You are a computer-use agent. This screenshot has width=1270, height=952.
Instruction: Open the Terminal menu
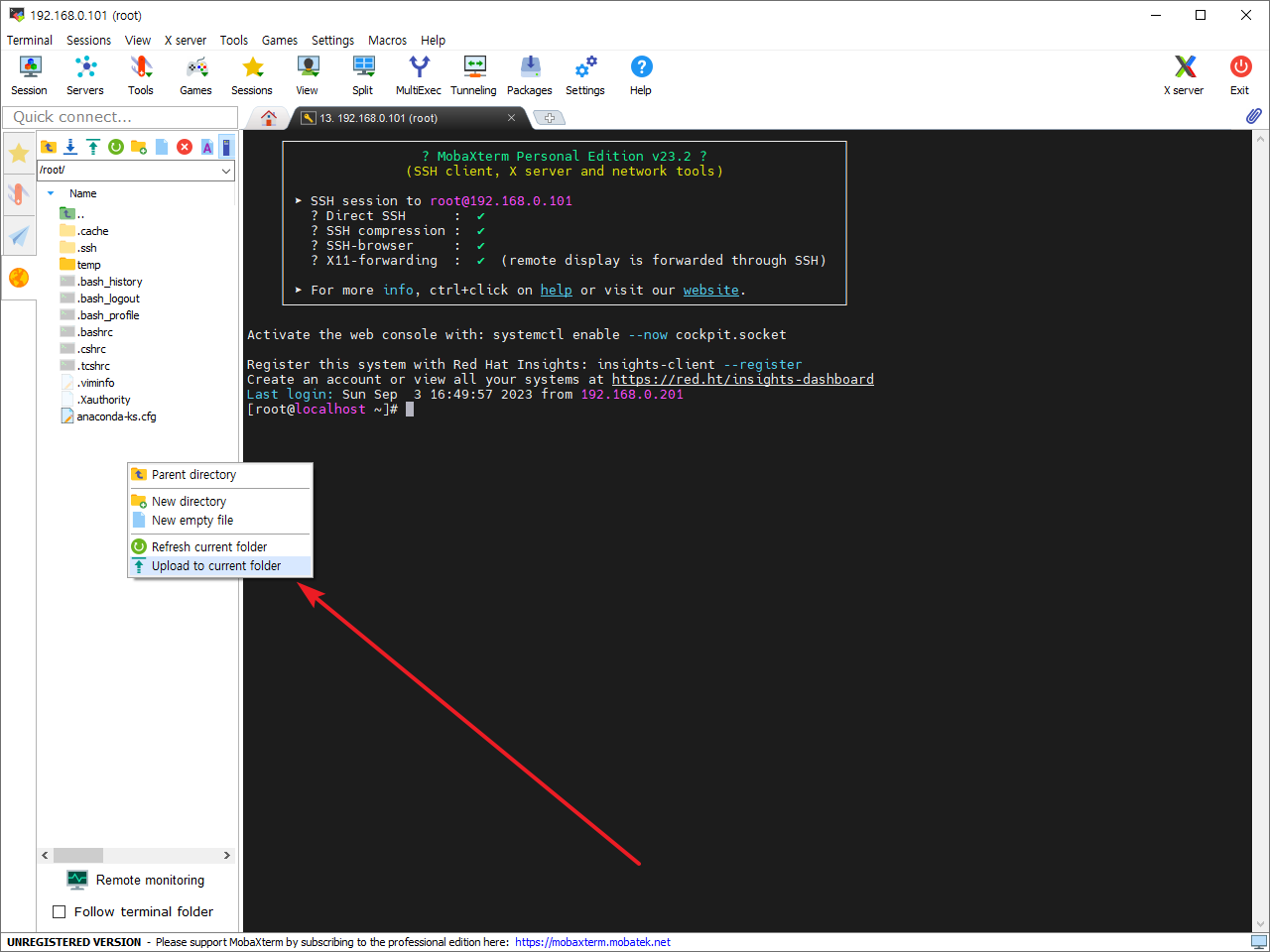click(x=30, y=41)
